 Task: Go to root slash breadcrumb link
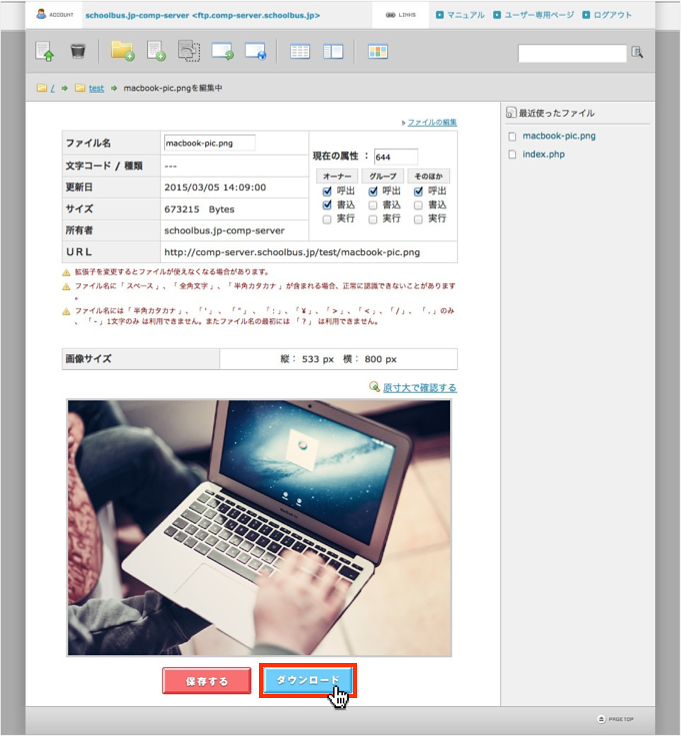[53, 88]
